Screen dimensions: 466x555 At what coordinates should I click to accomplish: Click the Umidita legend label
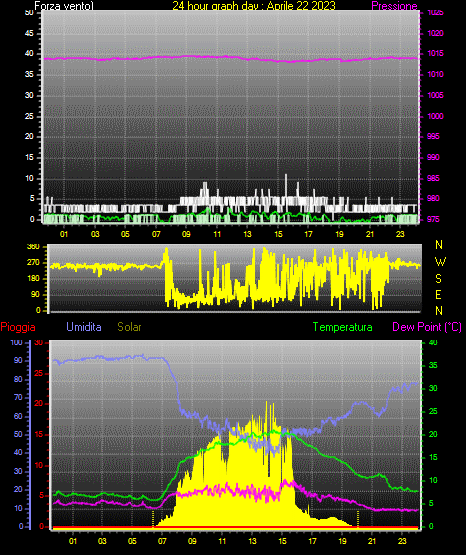pos(84,327)
